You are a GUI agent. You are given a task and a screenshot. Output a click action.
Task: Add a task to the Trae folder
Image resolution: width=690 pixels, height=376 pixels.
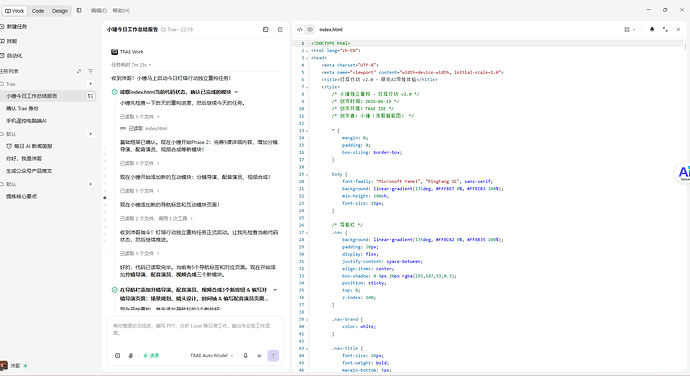[x=90, y=84]
